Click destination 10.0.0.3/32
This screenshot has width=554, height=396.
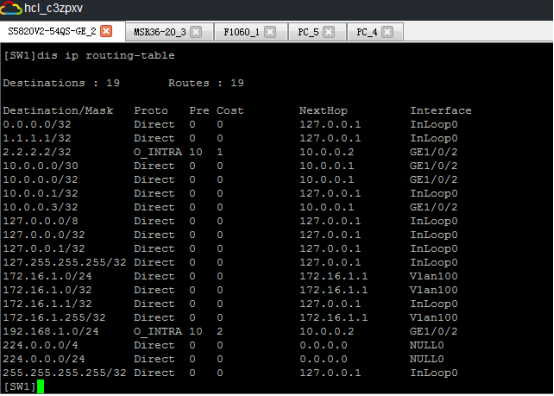41,207
